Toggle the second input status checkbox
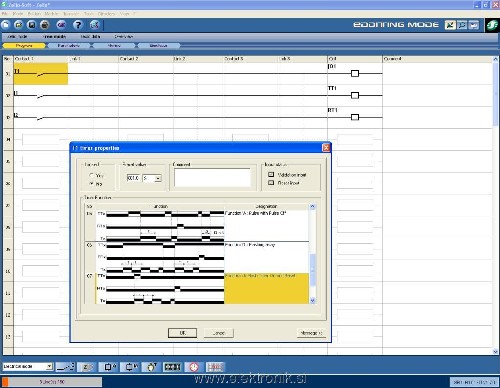The image size is (500, 388). (x=271, y=183)
